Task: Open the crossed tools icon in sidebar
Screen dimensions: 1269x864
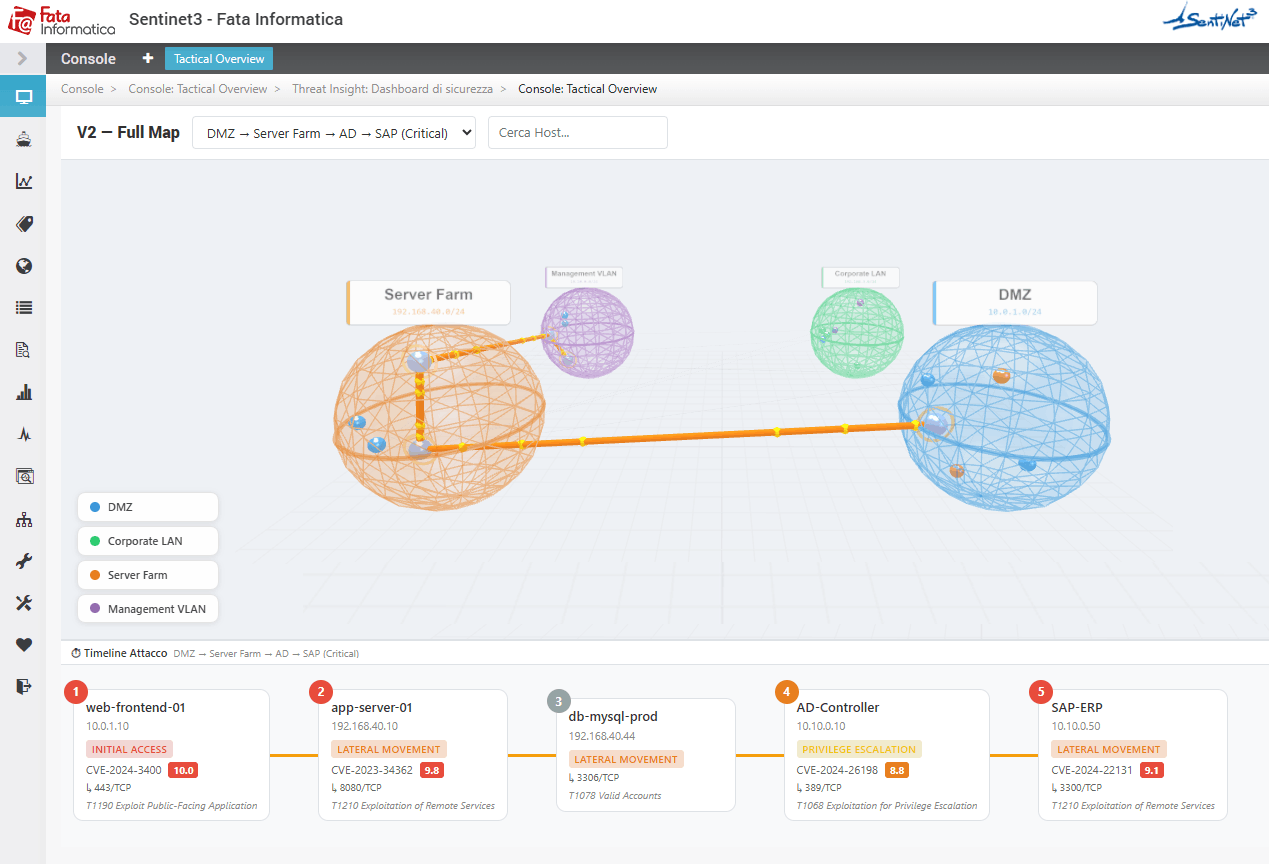Action: (24, 603)
